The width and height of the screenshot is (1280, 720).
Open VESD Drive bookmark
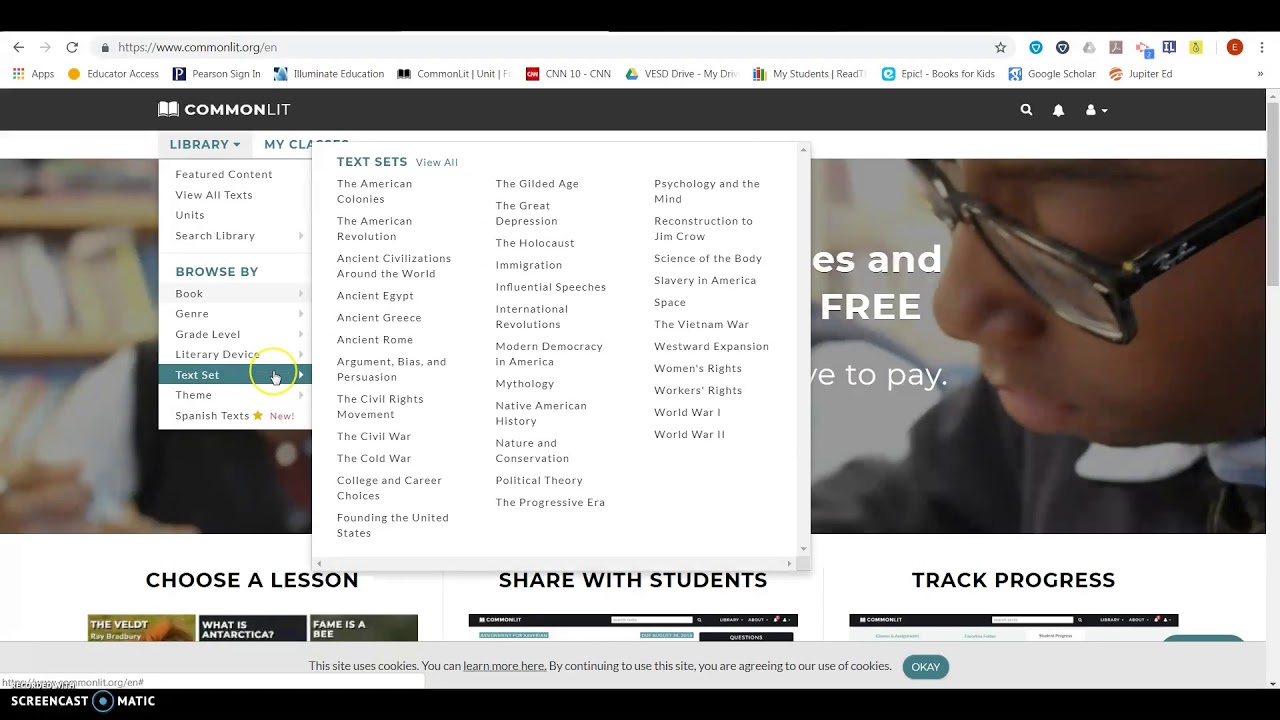point(681,74)
